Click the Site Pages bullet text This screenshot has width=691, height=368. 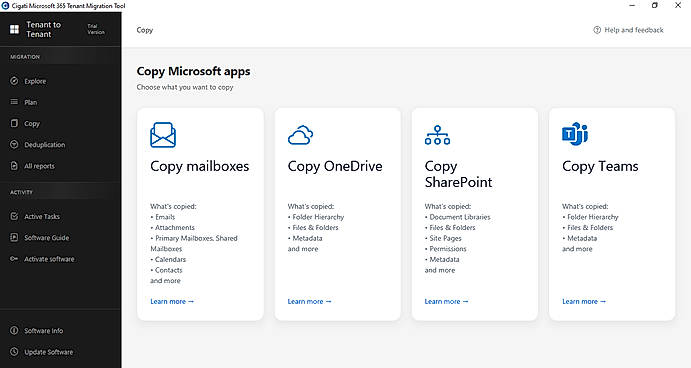pos(445,238)
